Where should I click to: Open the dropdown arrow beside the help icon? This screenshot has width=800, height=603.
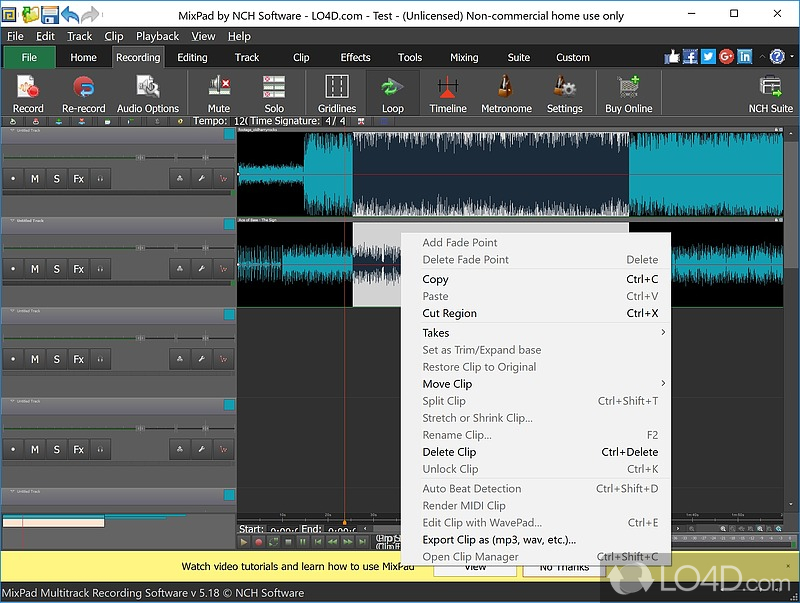pyautogui.click(x=791, y=57)
